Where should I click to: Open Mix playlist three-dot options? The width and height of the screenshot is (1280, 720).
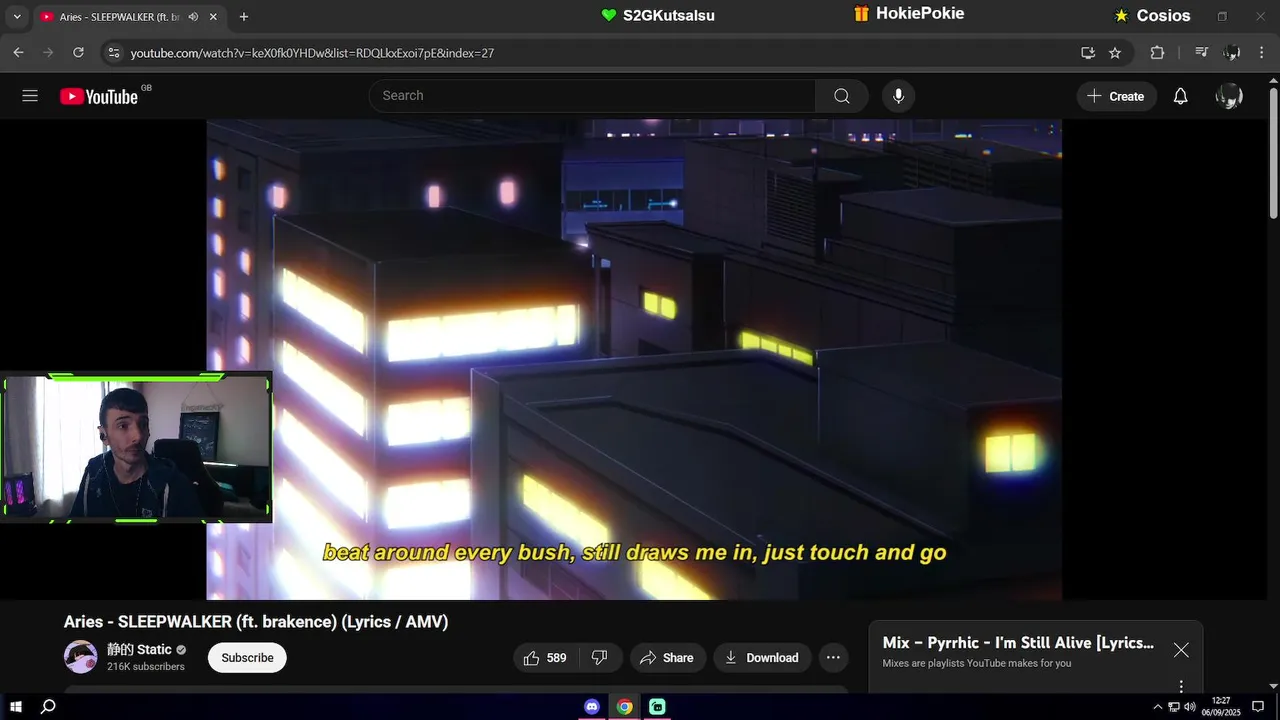pyautogui.click(x=1181, y=686)
